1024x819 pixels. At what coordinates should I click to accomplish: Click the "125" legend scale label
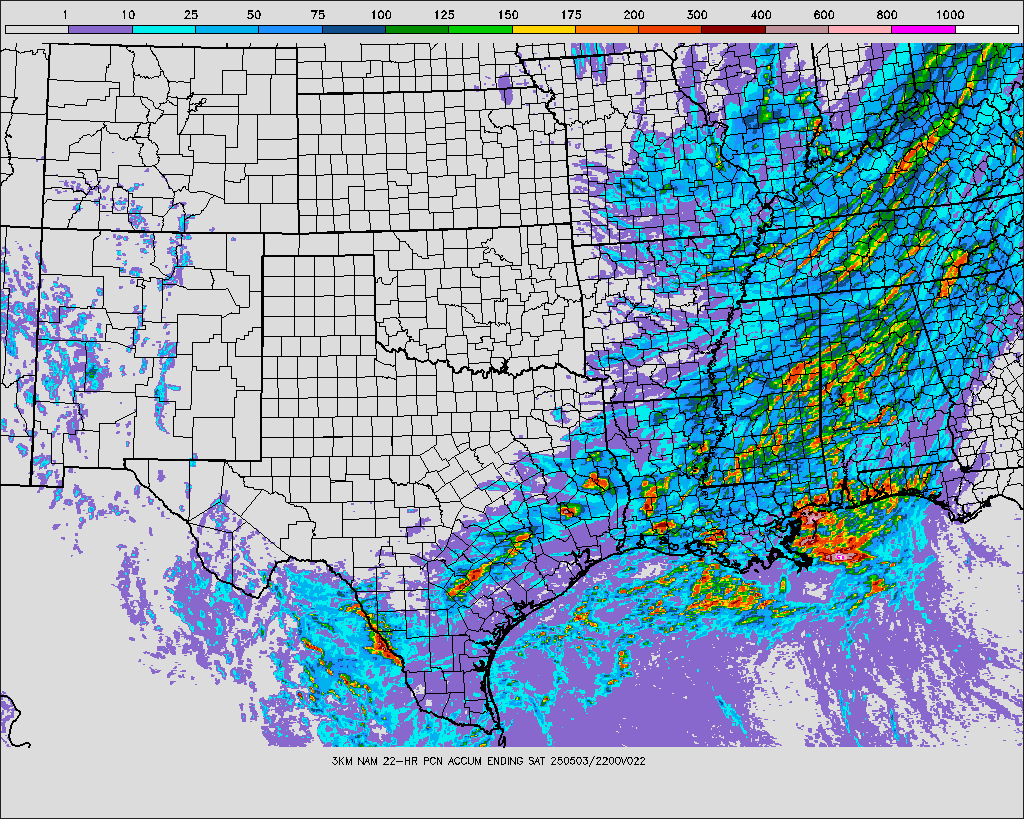click(x=444, y=14)
